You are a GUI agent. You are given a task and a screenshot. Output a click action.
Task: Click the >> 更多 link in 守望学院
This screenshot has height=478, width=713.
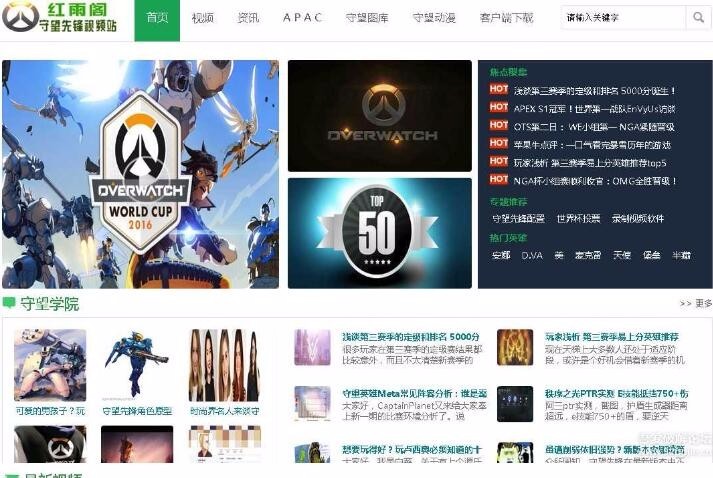click(696, 303)
